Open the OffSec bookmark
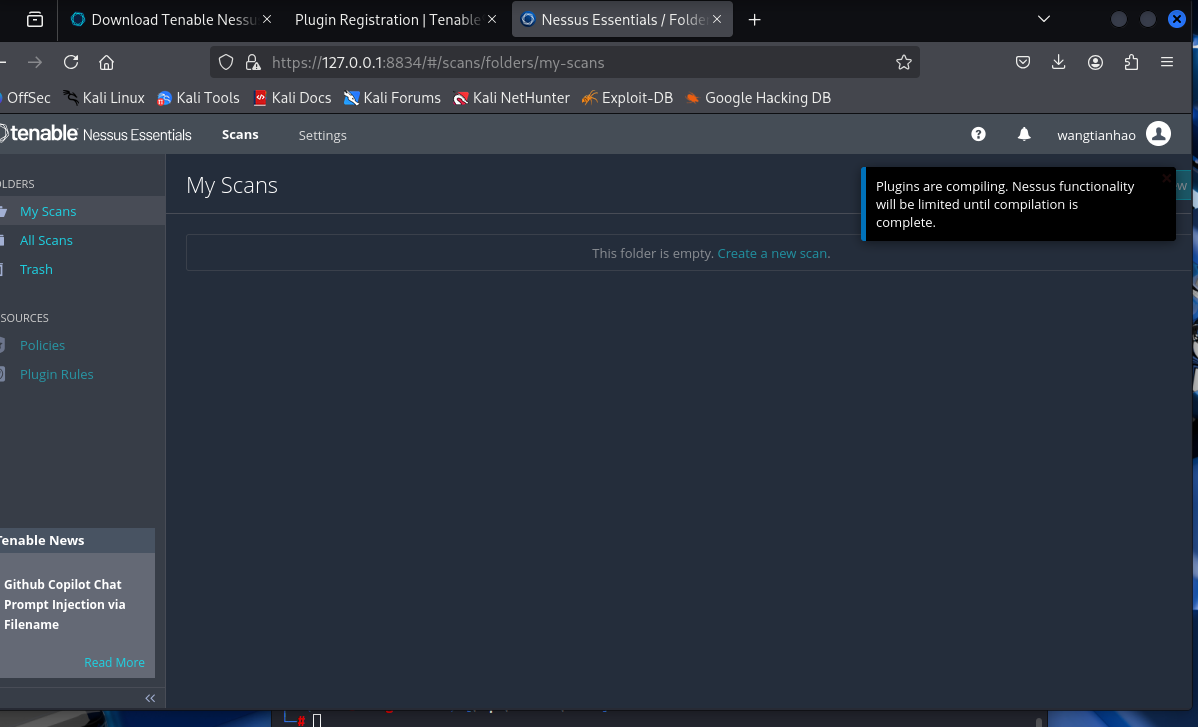 pos(25,98)
